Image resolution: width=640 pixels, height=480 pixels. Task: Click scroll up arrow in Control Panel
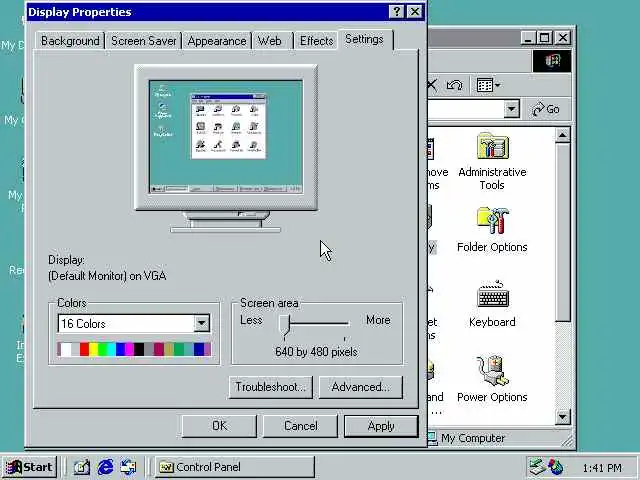[562, 135]
